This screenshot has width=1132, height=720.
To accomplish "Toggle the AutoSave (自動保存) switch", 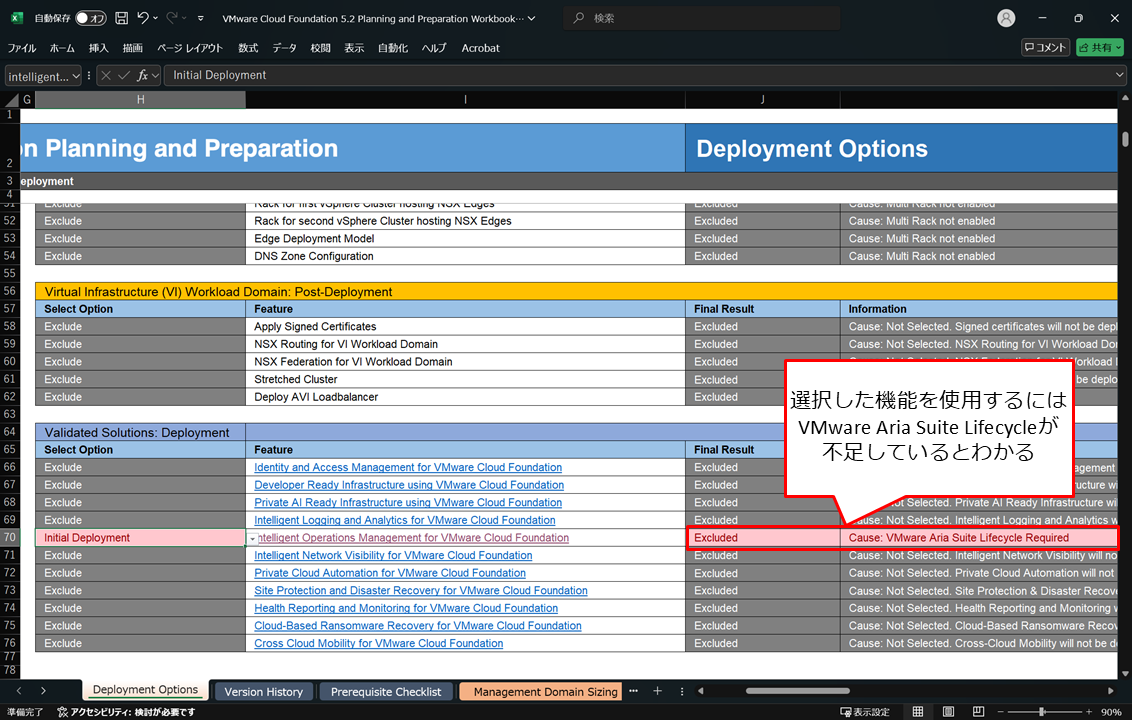I will [x=91, y=18].
